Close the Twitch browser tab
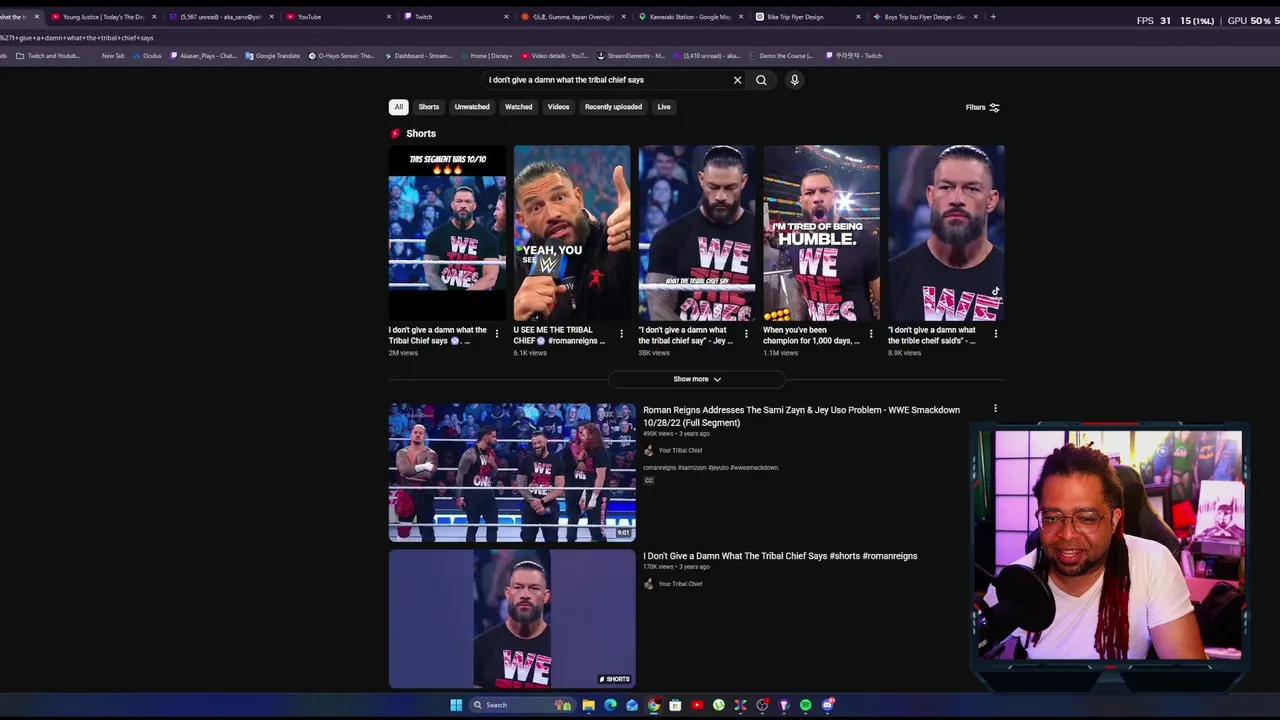Screen dimensions: 1280x720 [x=504, y=16]
